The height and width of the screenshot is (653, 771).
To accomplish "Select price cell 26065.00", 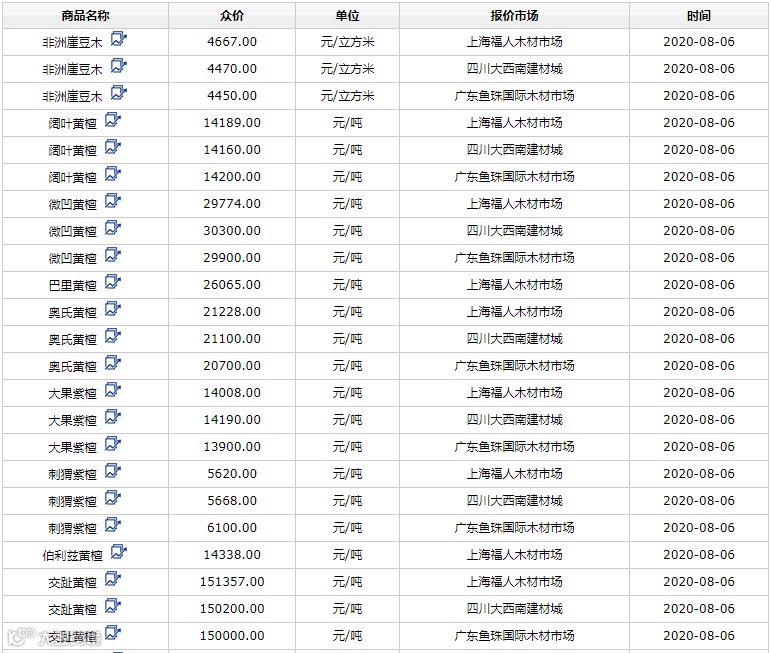I will coord(232,285).
